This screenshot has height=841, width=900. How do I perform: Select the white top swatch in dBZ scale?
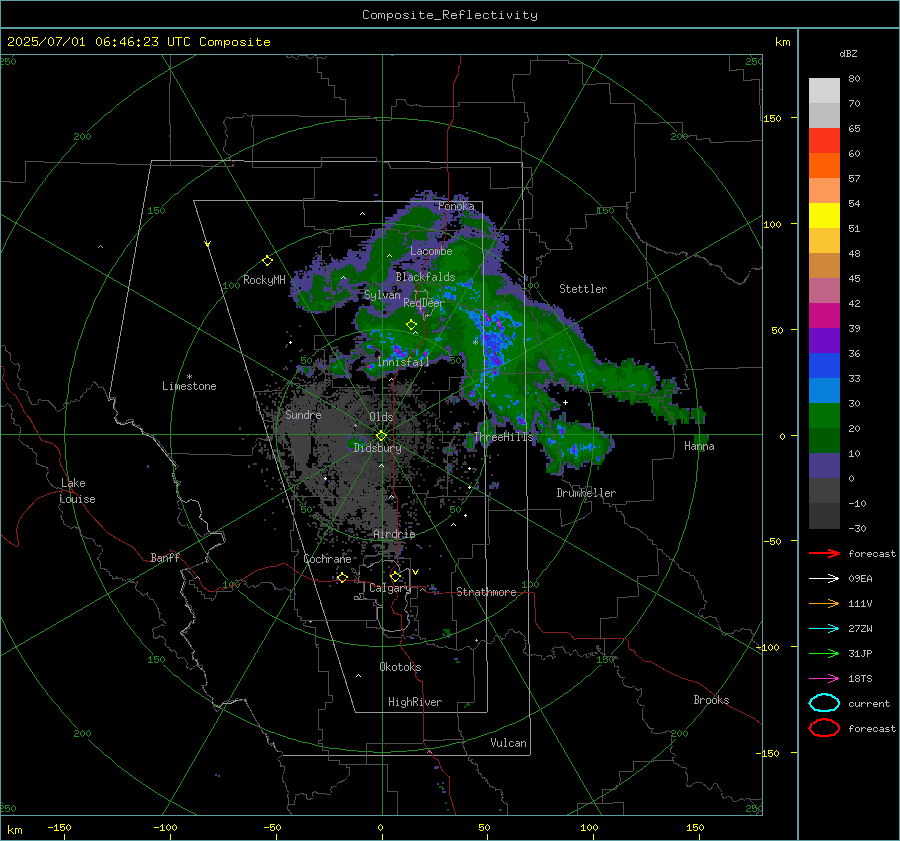[x=824, y=91]
